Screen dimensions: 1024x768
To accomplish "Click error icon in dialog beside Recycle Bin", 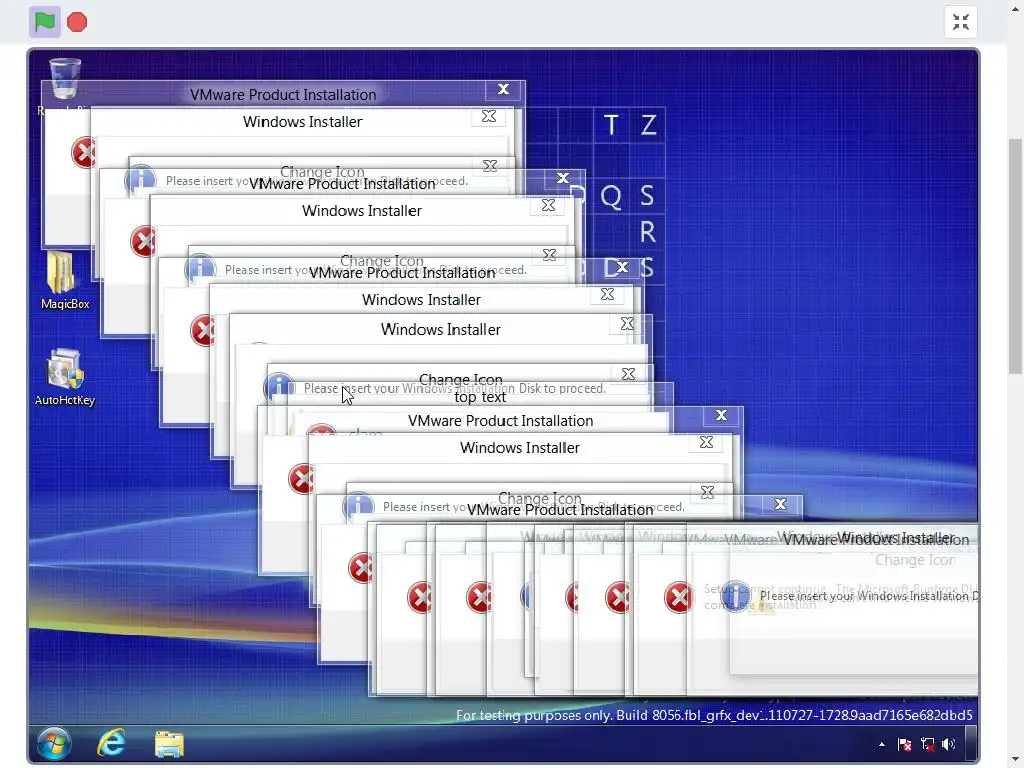I will point(84,152).
